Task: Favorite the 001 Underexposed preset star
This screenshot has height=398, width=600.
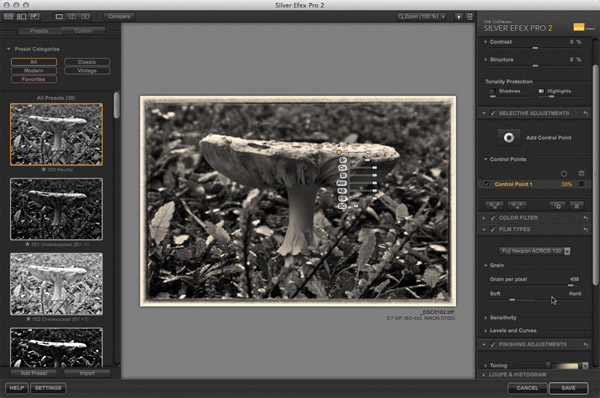Action: point(27,244)
